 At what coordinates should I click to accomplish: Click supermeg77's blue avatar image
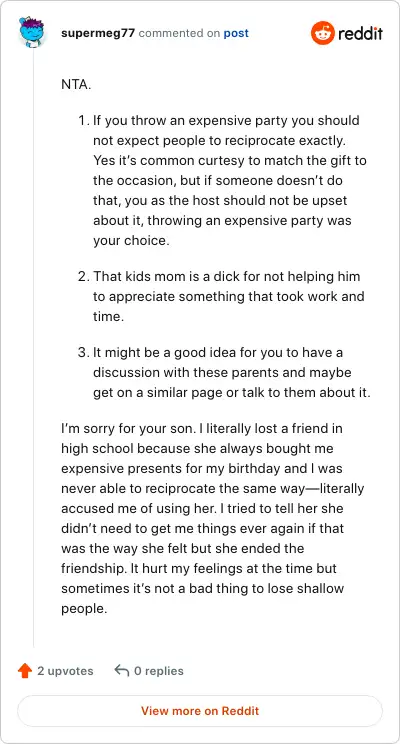click(x=32, y=31)
